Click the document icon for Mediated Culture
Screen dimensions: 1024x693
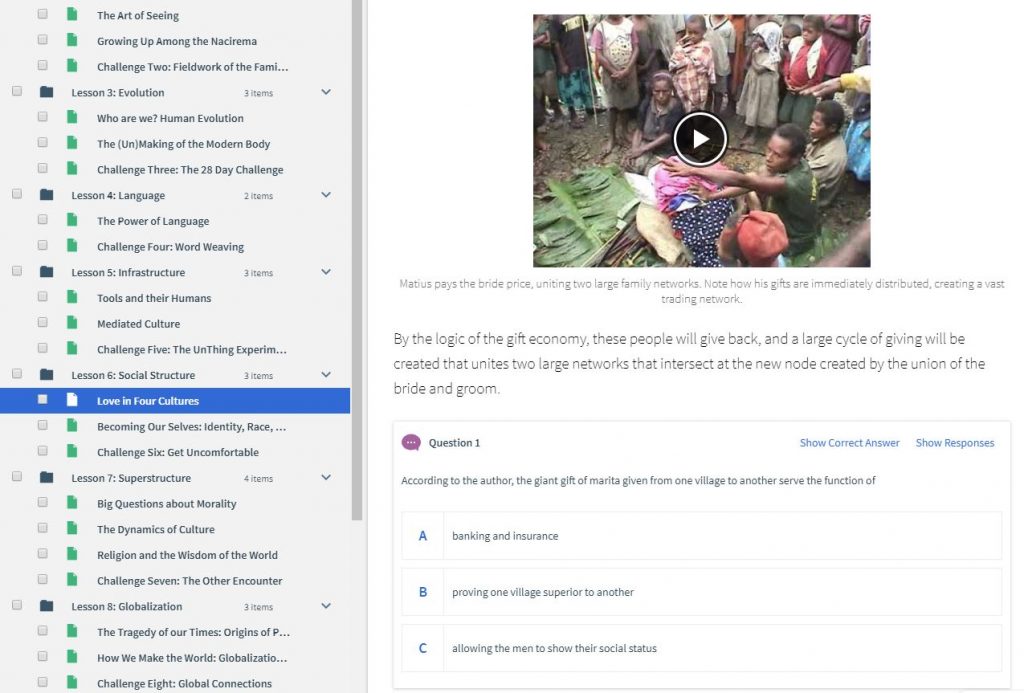tap(72, 324)
